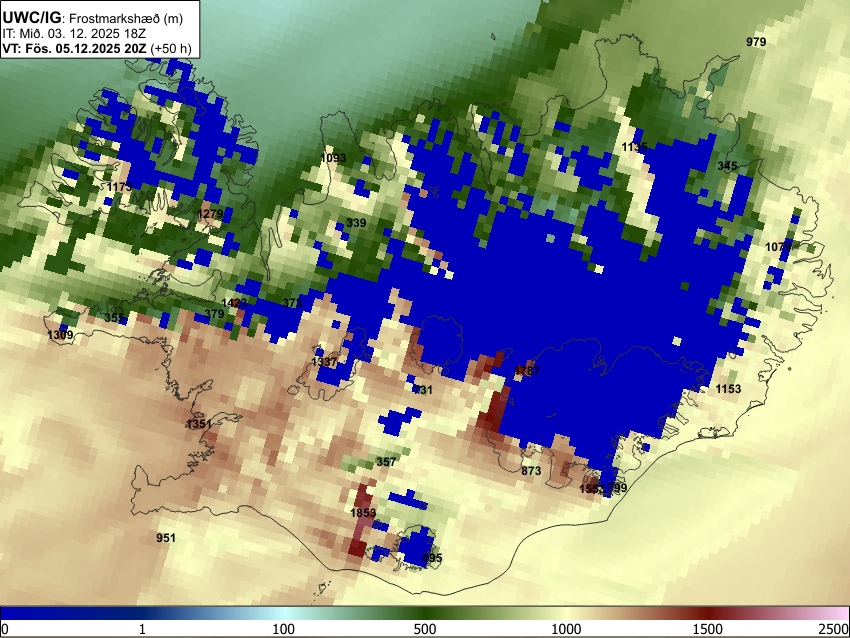Click the freezing level value 1153

[728, 389]
